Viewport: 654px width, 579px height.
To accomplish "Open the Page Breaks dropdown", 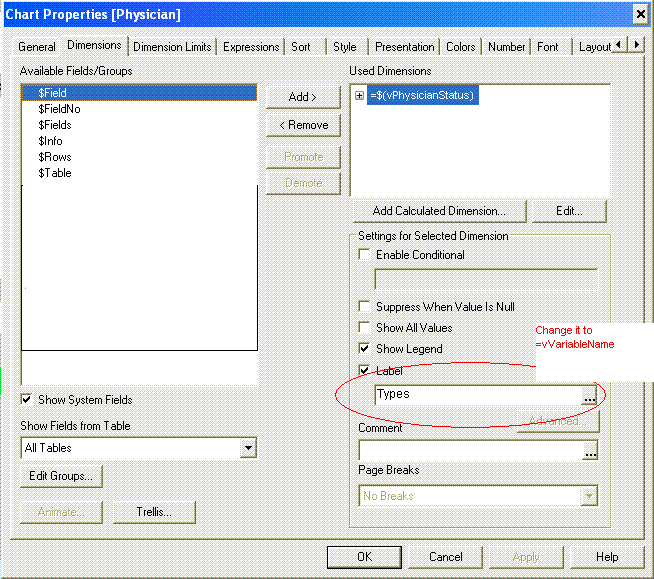I will coord(589,496).
